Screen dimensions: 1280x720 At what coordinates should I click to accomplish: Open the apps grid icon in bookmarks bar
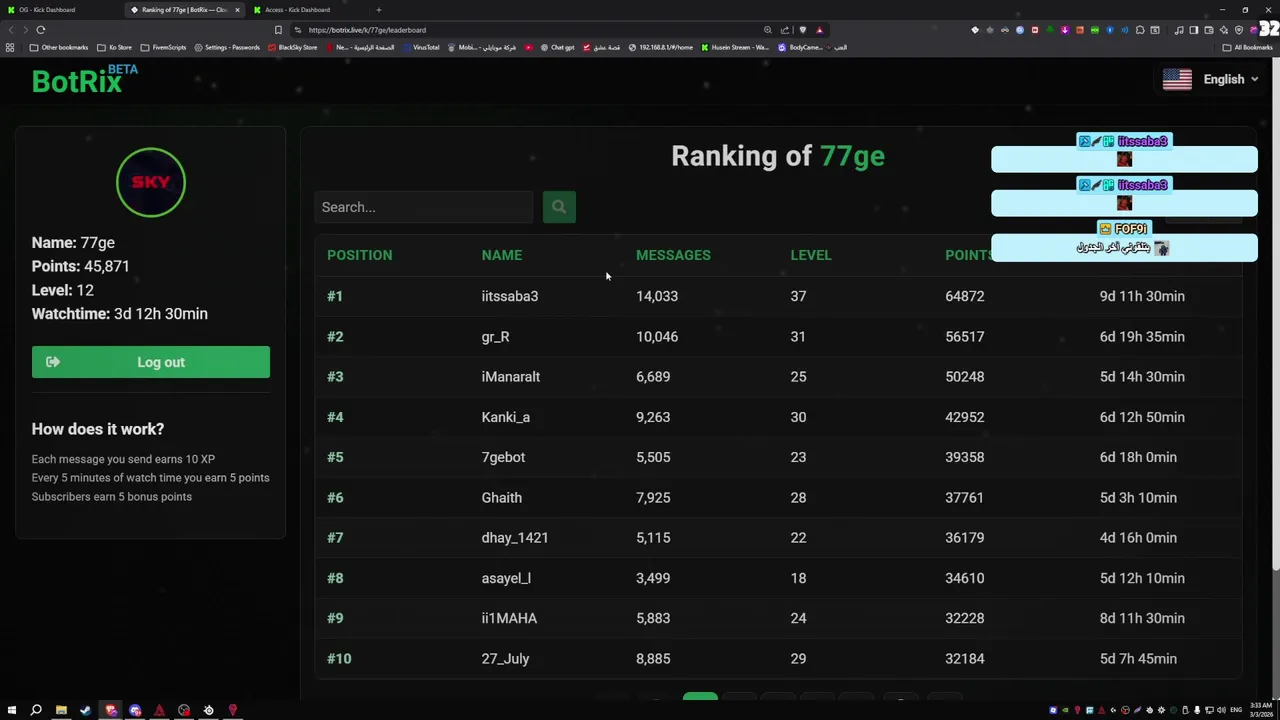[10, 47]
